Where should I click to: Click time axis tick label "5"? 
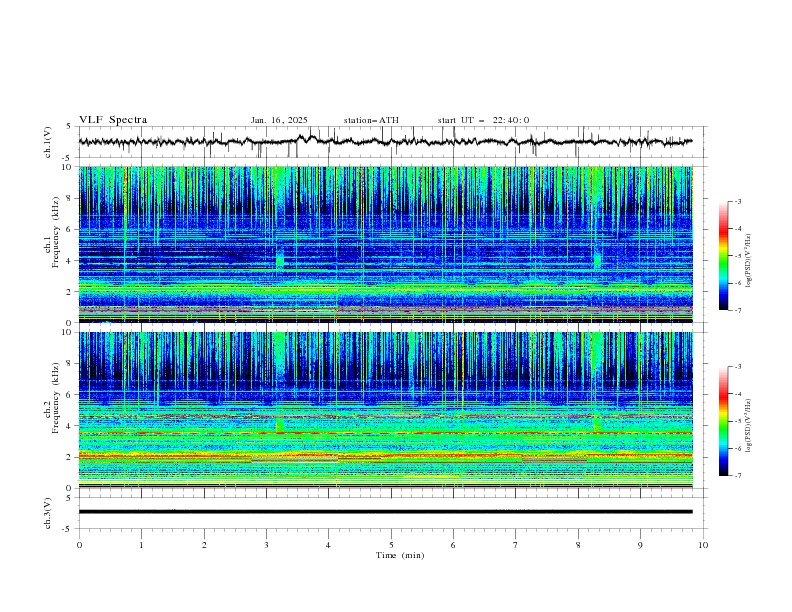pyautogui.click(x=391, y=545)
